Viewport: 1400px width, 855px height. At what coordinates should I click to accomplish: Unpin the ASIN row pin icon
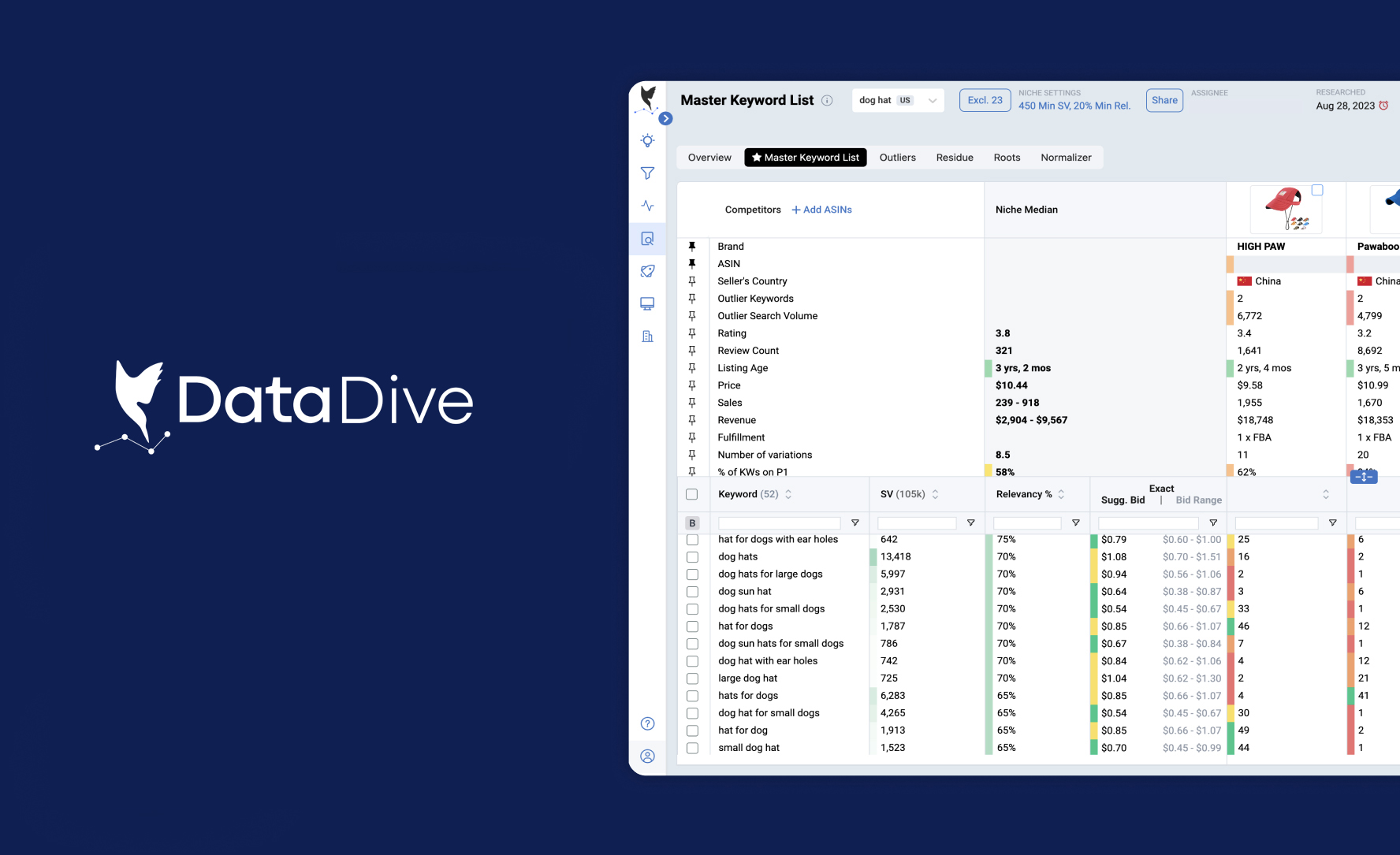[x=692, y=263]
